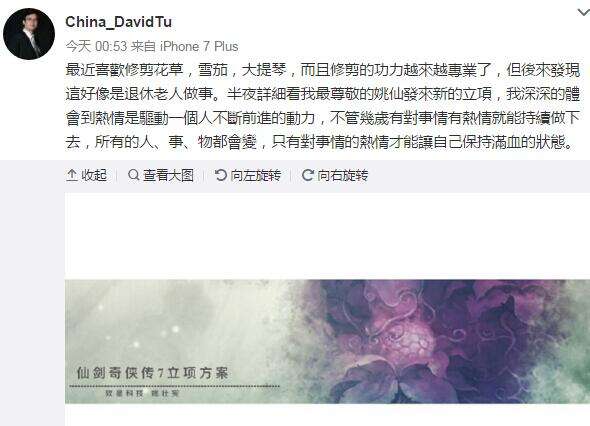
Task: Open the China_DavidTu profile avatar
Action: point(29,34)
